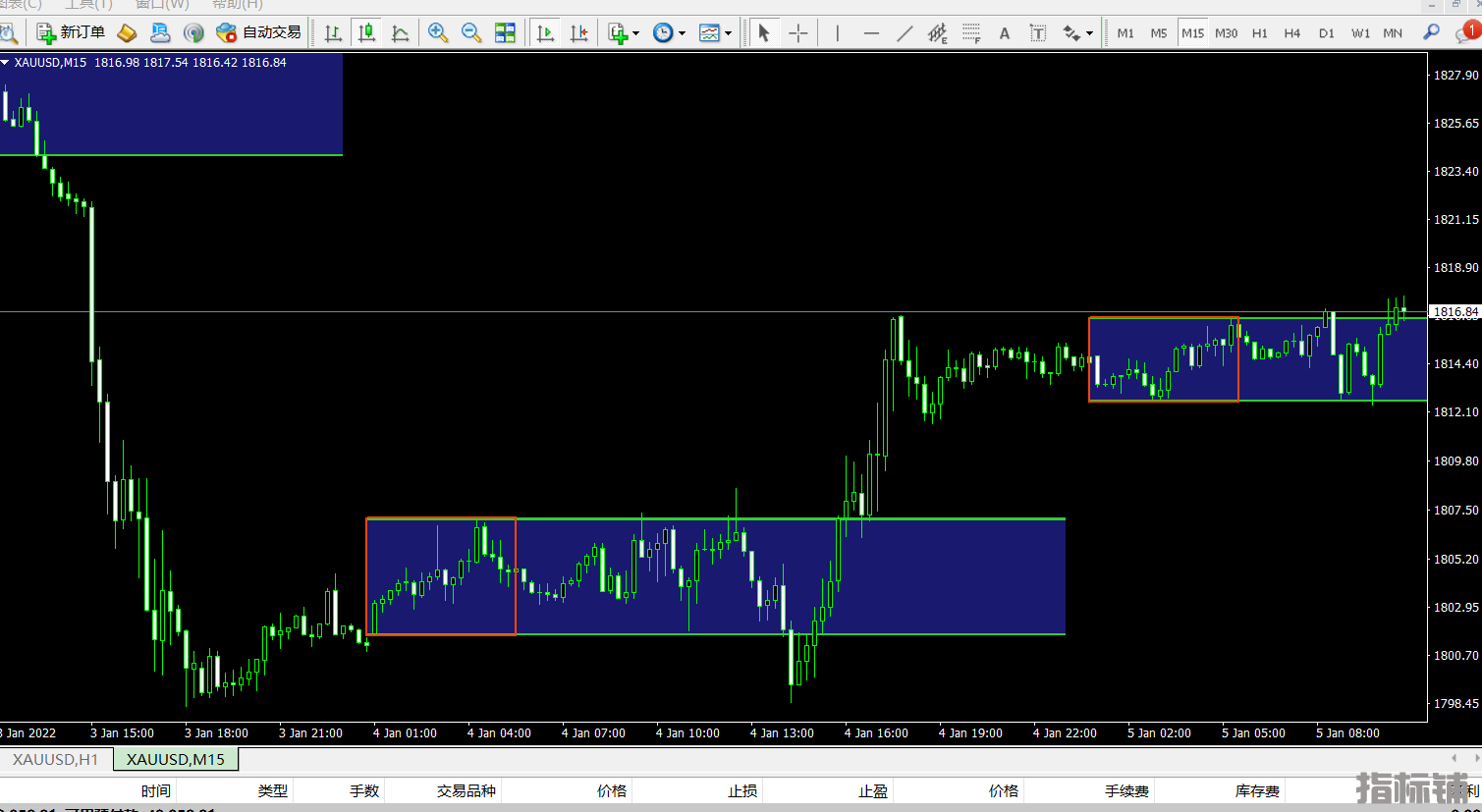Draw a horizontal line tool
Screen dimensions: 1482x812
tap(871, 32)
